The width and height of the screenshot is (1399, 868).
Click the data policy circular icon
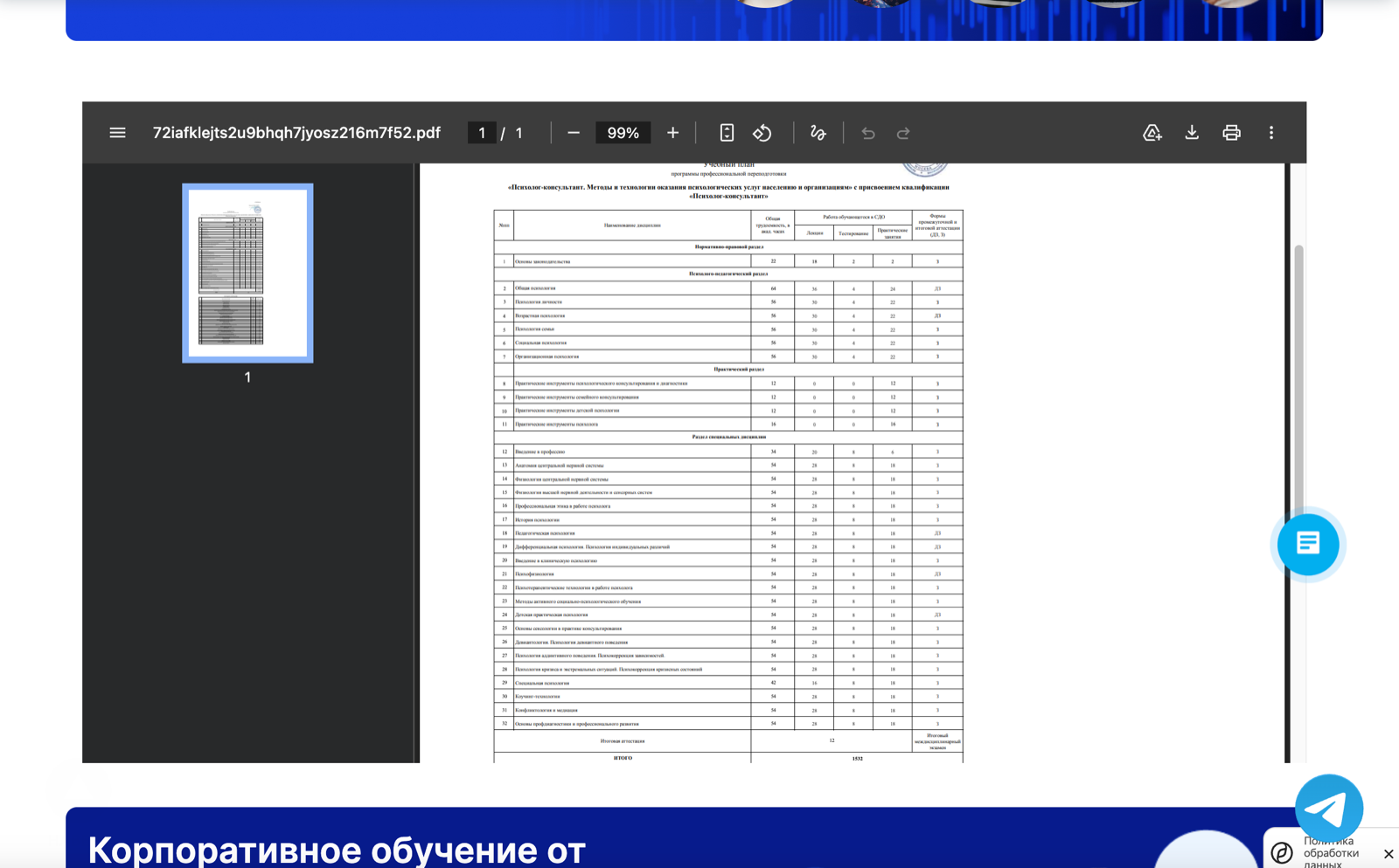click(x=1282, y=852)
